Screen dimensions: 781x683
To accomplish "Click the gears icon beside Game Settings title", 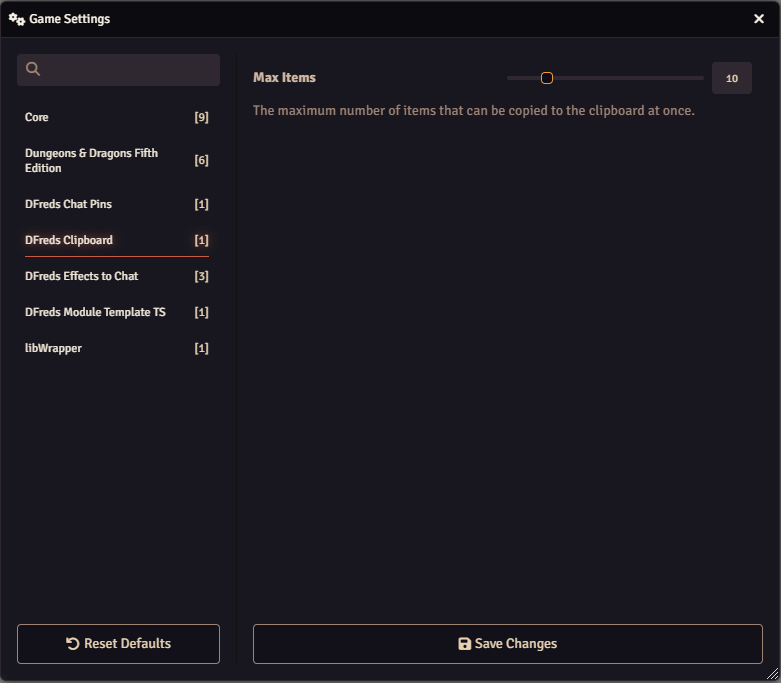I will [17, 19].
